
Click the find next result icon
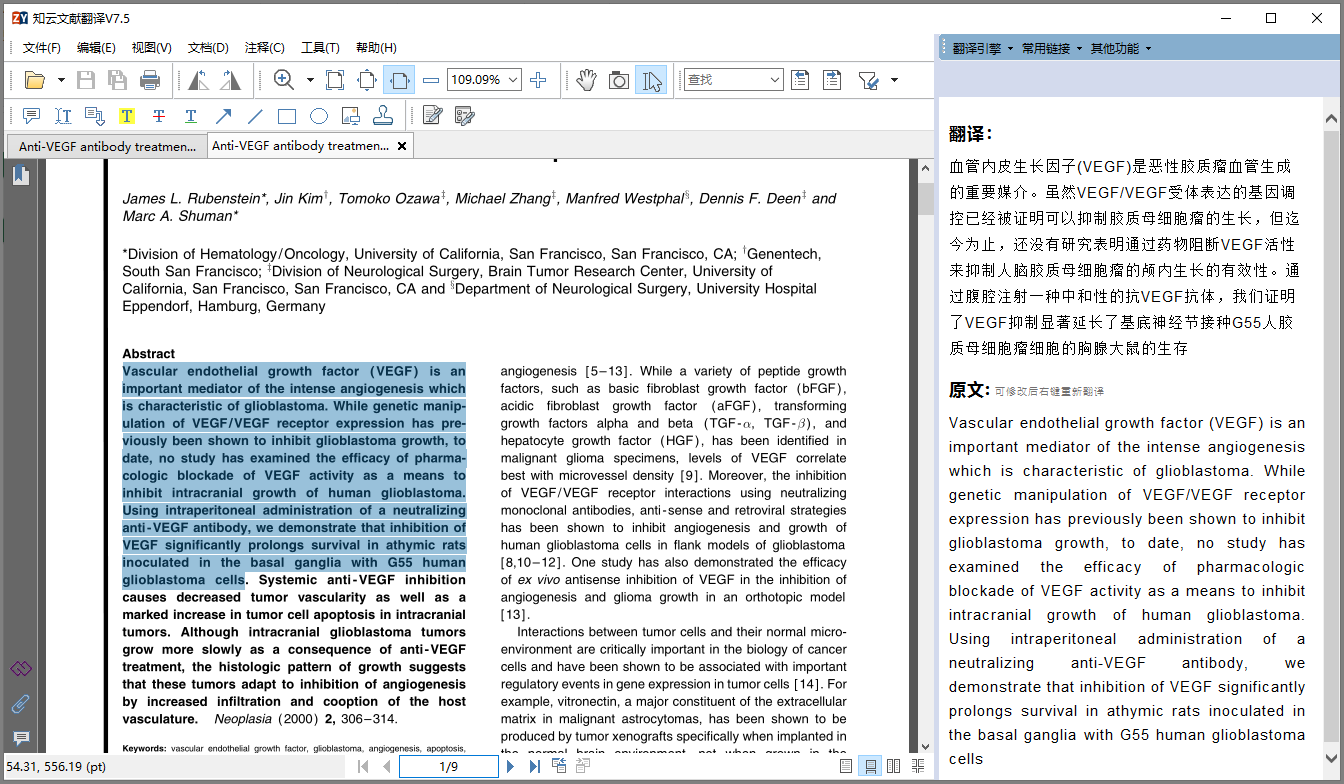832,80
